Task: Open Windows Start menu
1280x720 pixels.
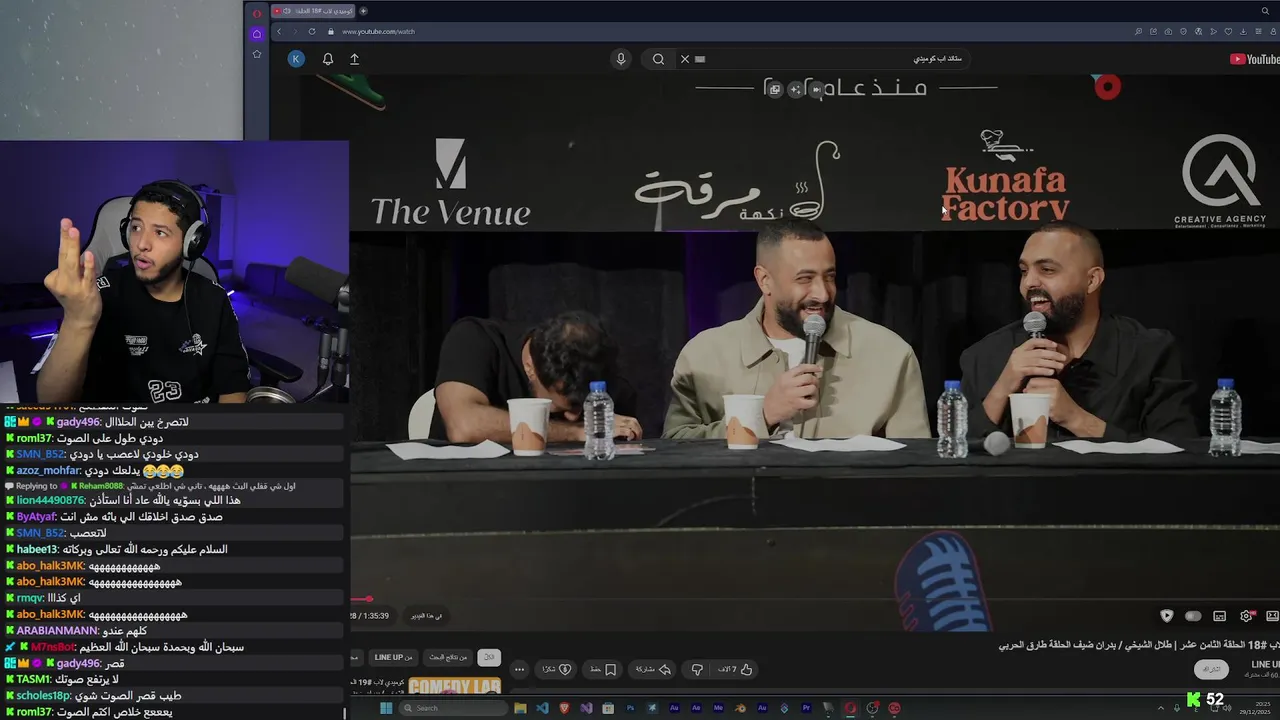Action: (386, 708)
